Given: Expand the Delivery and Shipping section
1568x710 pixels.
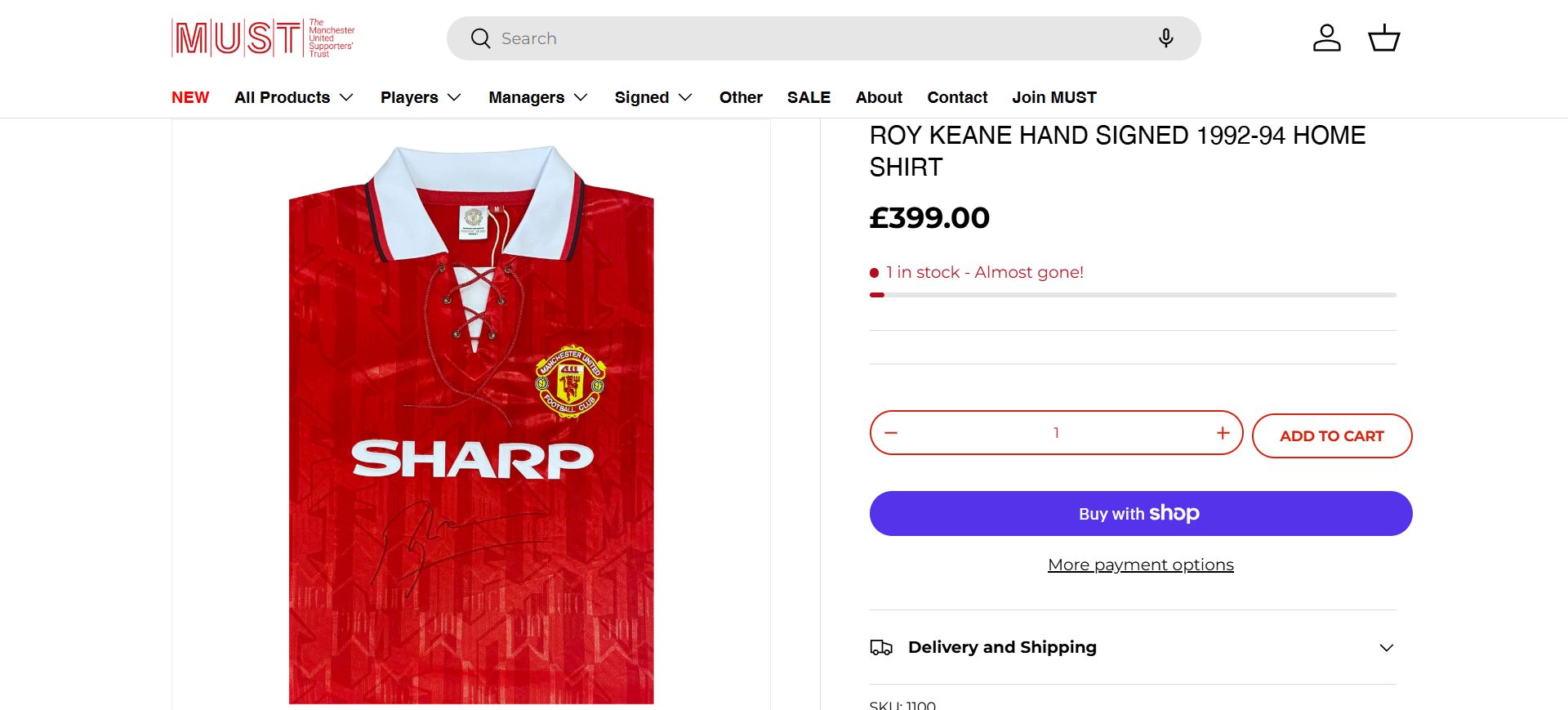Looking at the screenshot, I should coord(1386,648).
